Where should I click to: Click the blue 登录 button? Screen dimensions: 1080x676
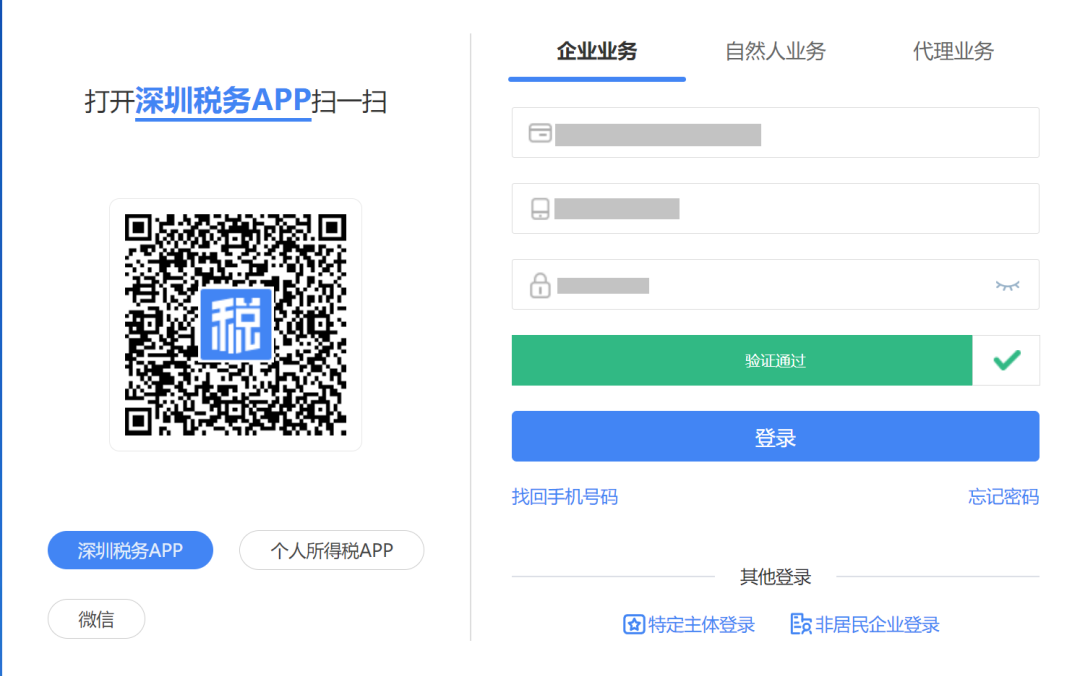pyautogui.click(x=775, y=436)
